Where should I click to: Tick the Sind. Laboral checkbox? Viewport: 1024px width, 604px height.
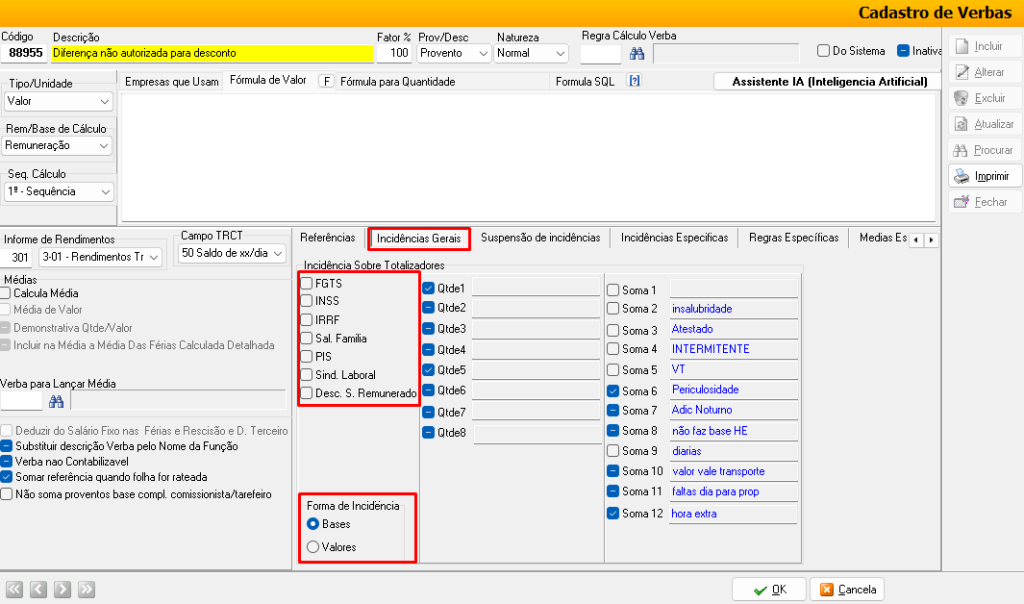click(306, 375)
